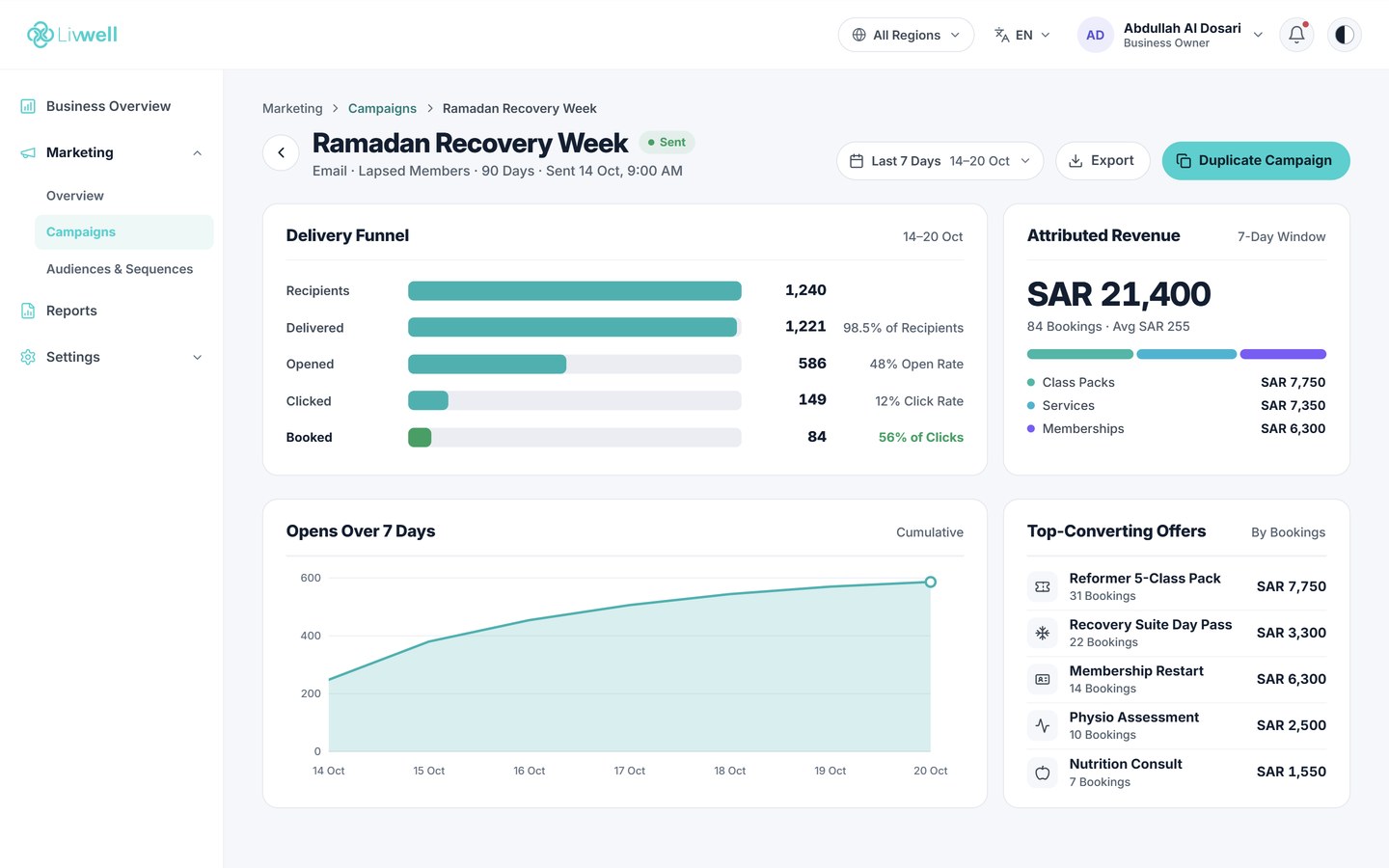Click the purple Memberships revenue segment
Screen dimensions: 1389x868
[1283, 354]
